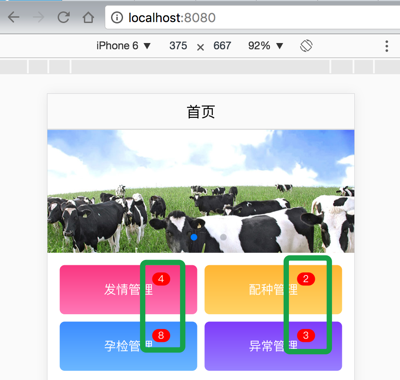
Task: Click the 首页 page title
Action: pyautogui.click(x=201, y=112)
